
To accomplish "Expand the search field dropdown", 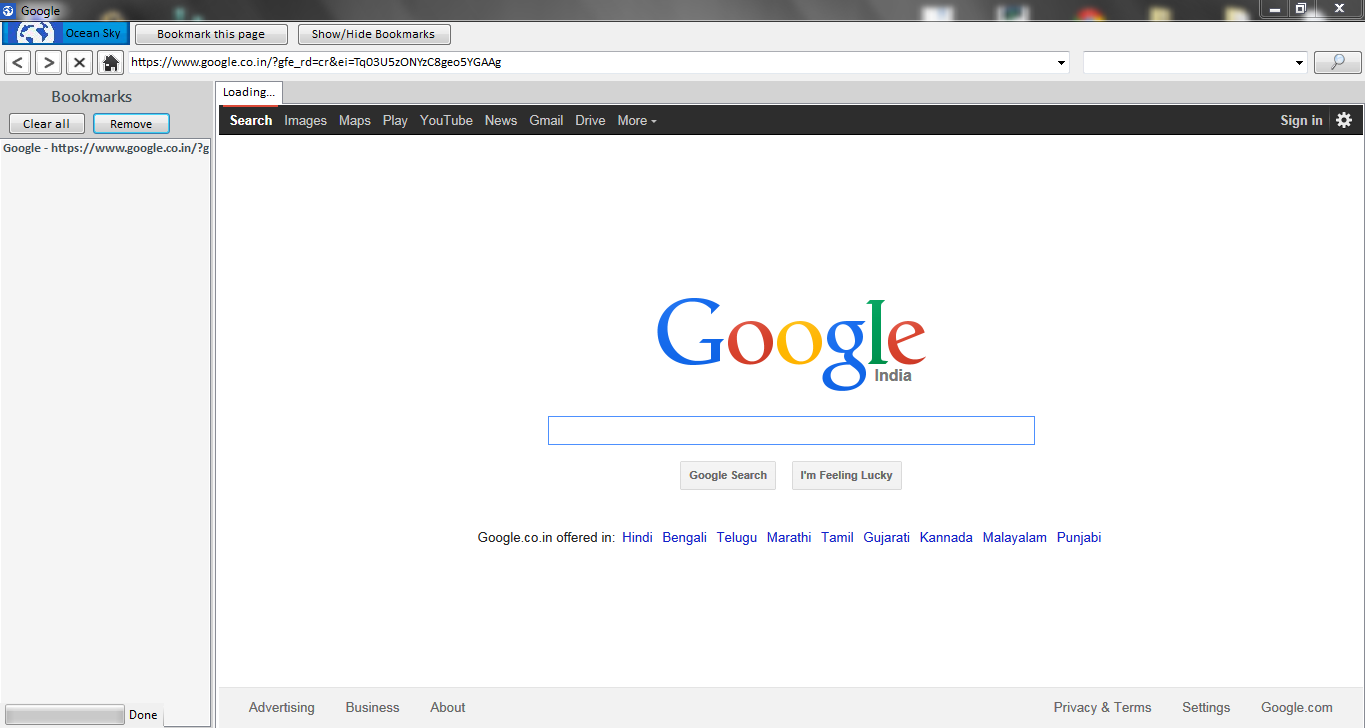I will [x=1298, y=61].
